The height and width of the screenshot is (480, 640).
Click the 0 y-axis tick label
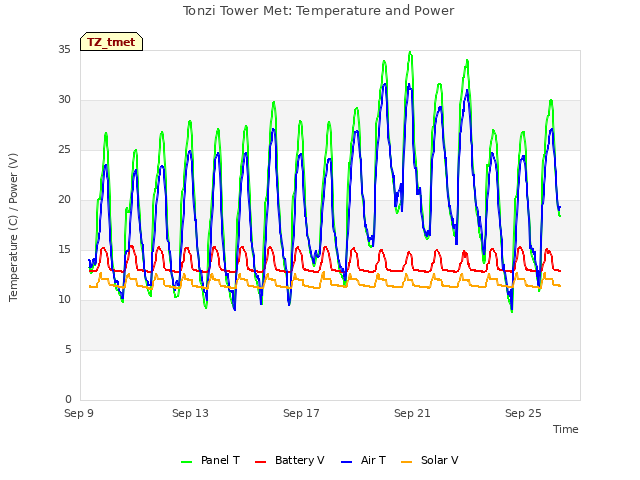[68, 400]
